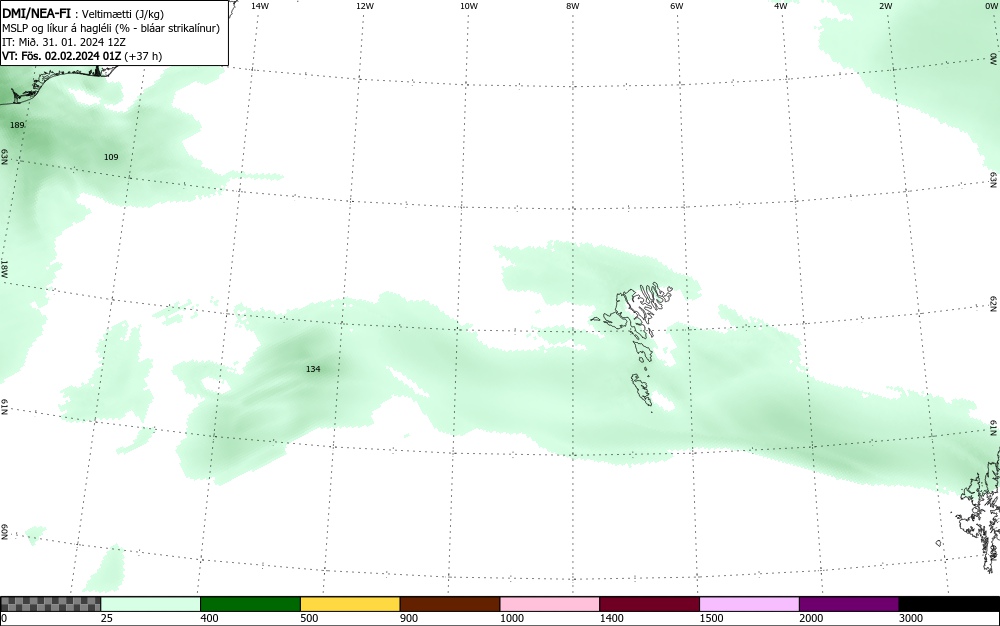Pick the maroon 1400–1500 legend swatch
This screenshot has width=1000, height=626.
pos(649,604)
